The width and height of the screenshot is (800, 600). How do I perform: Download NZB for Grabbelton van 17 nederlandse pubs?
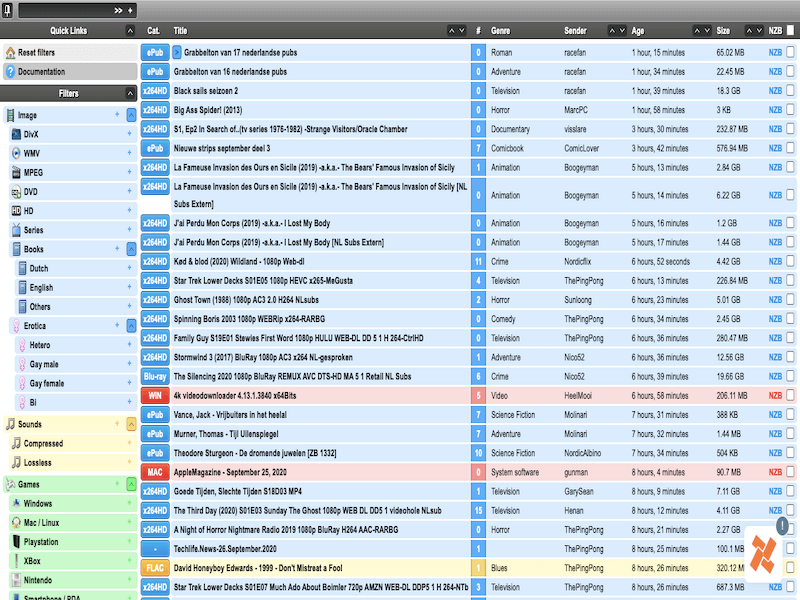point(775,52)
